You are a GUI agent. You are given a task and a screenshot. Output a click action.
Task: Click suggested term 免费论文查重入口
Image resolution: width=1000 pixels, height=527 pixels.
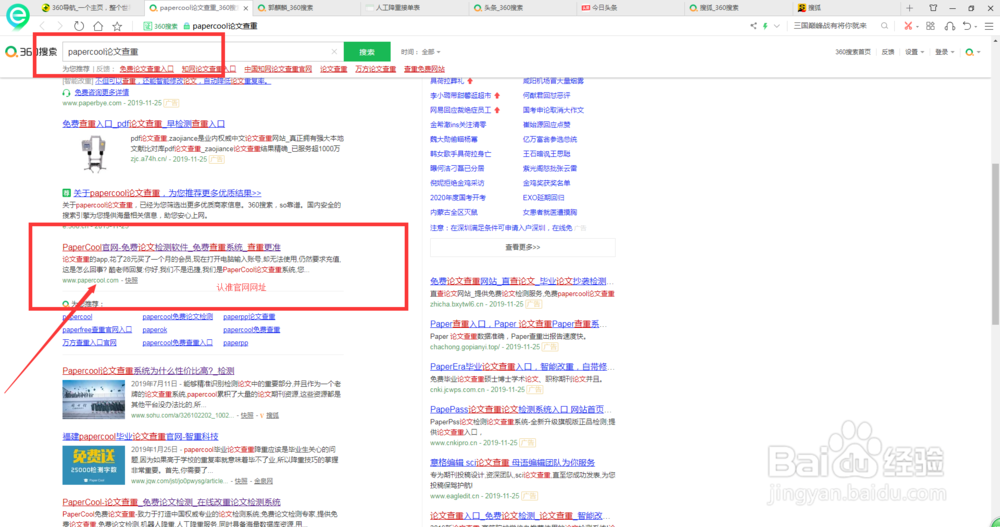(146, 69)
